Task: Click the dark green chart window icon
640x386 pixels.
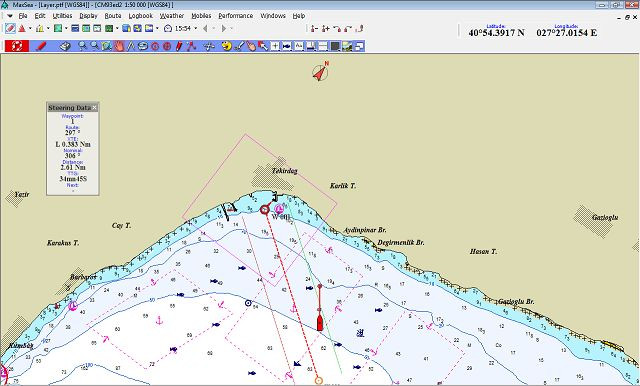Action: pos(109,28)
